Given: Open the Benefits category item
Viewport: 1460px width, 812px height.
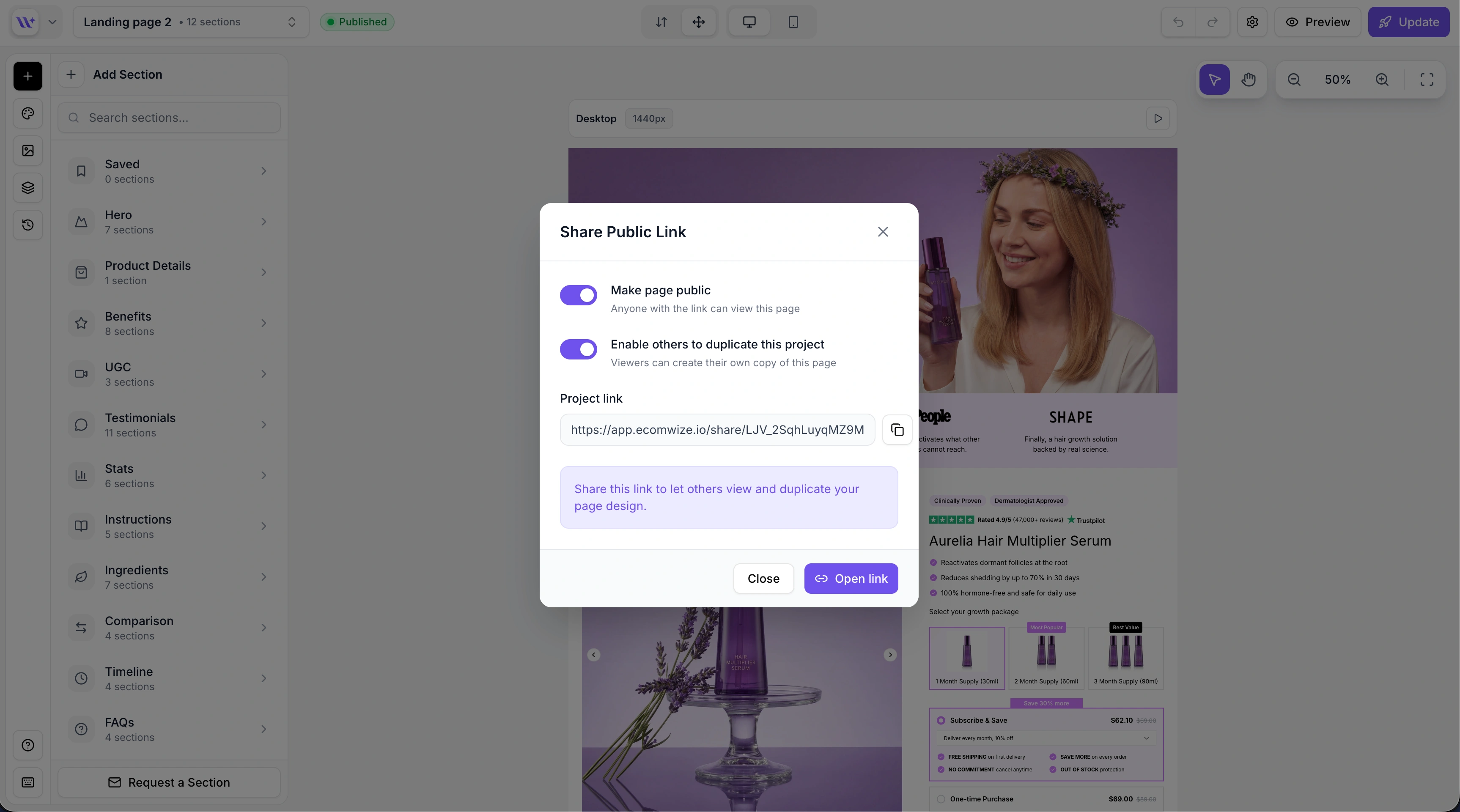Looking at the screenshot, I should tap(169, 323).
